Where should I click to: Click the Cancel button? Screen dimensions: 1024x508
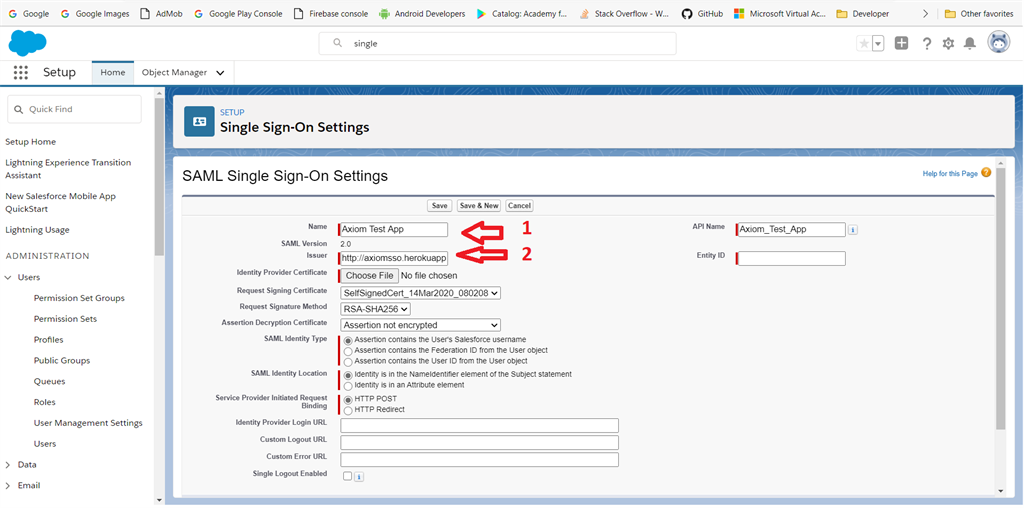click(519, 206)
